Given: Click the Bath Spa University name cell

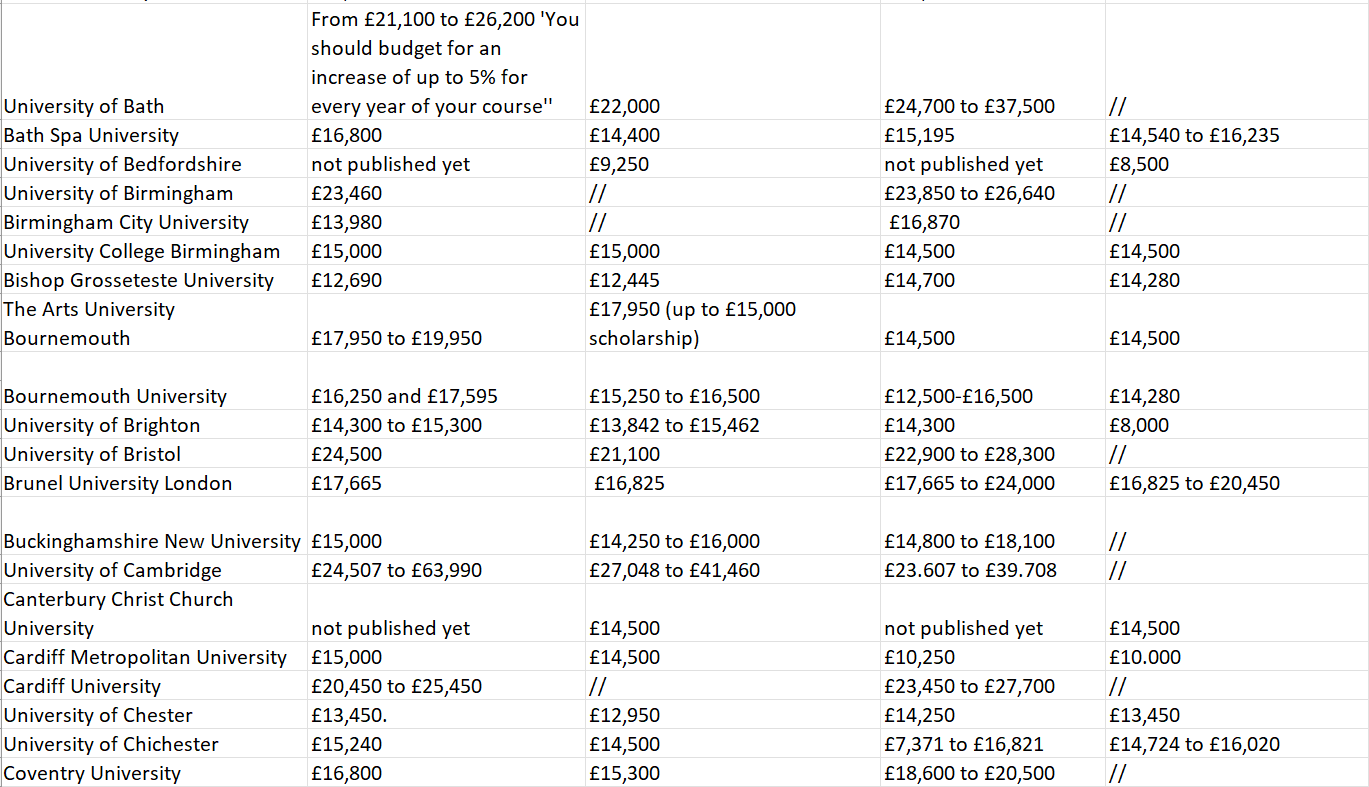Looking at the screenshot, I should [91, 135].
